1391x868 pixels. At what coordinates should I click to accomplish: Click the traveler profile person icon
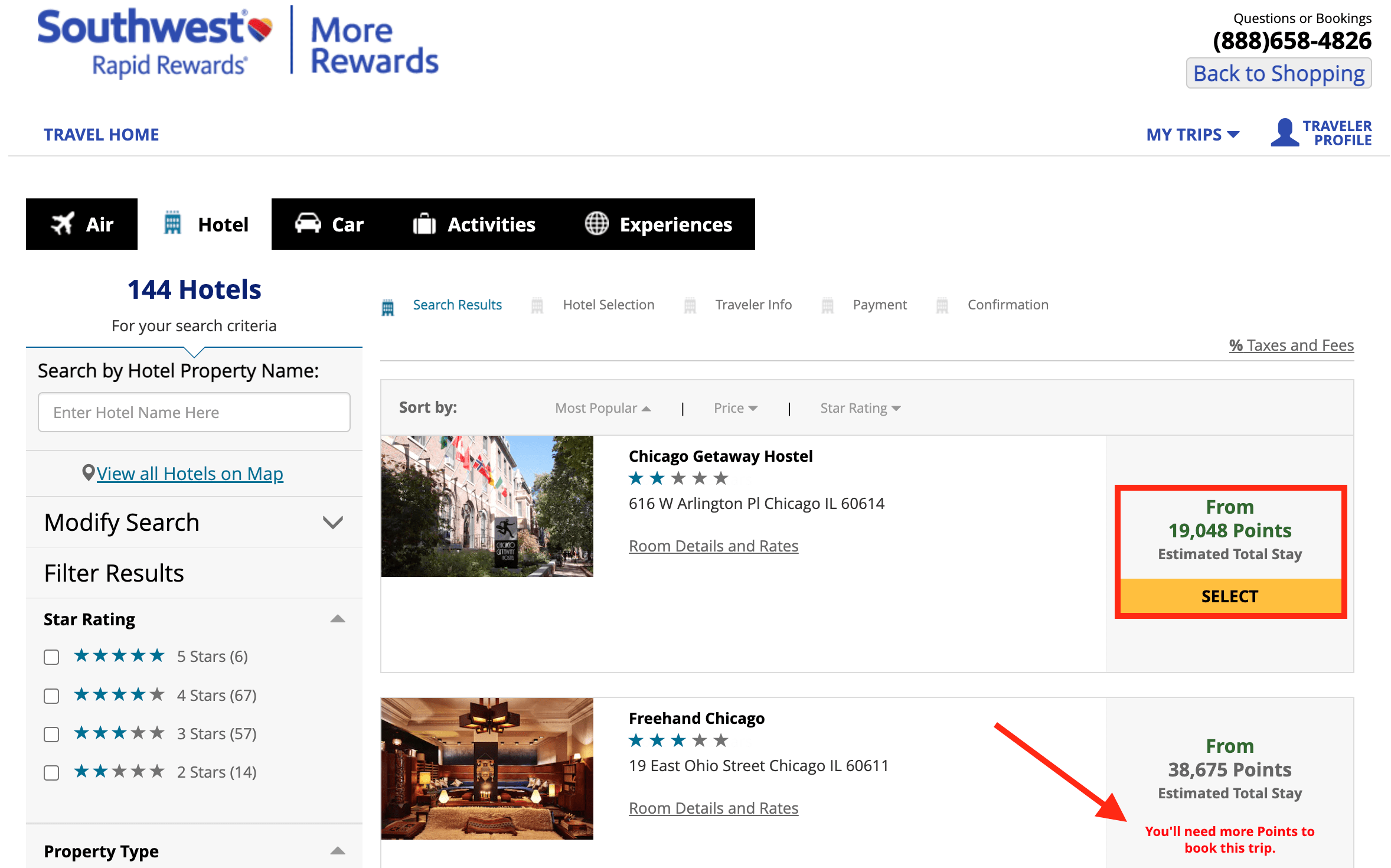1285,132
